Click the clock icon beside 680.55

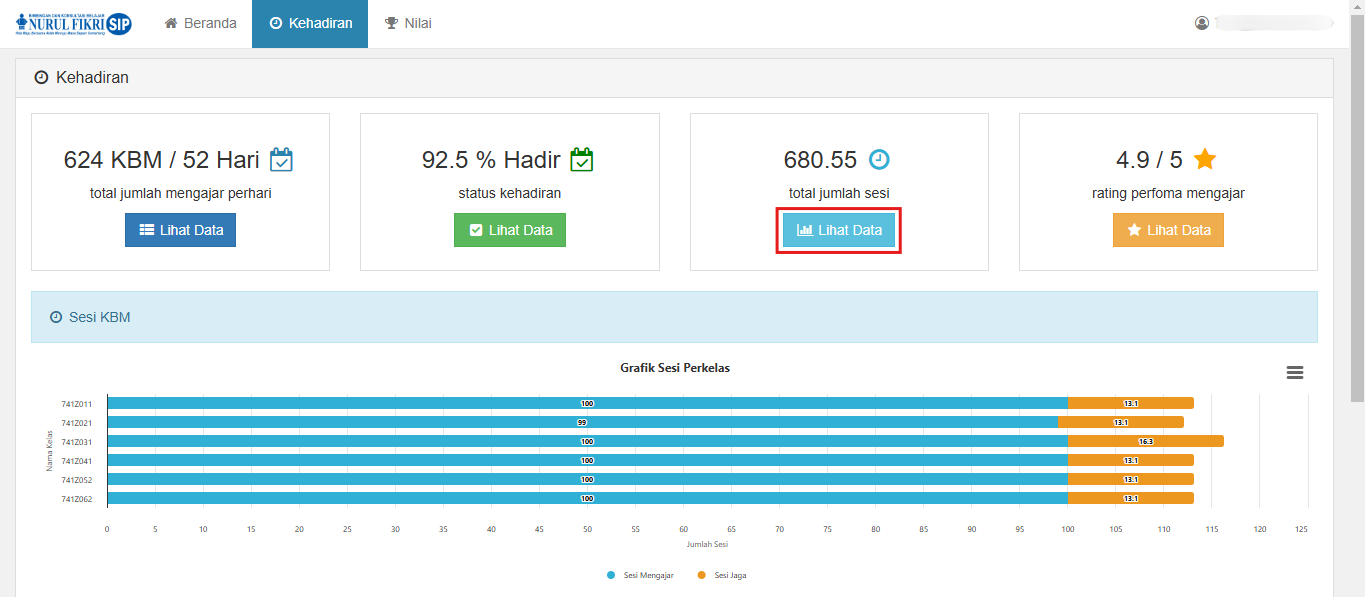878,160
